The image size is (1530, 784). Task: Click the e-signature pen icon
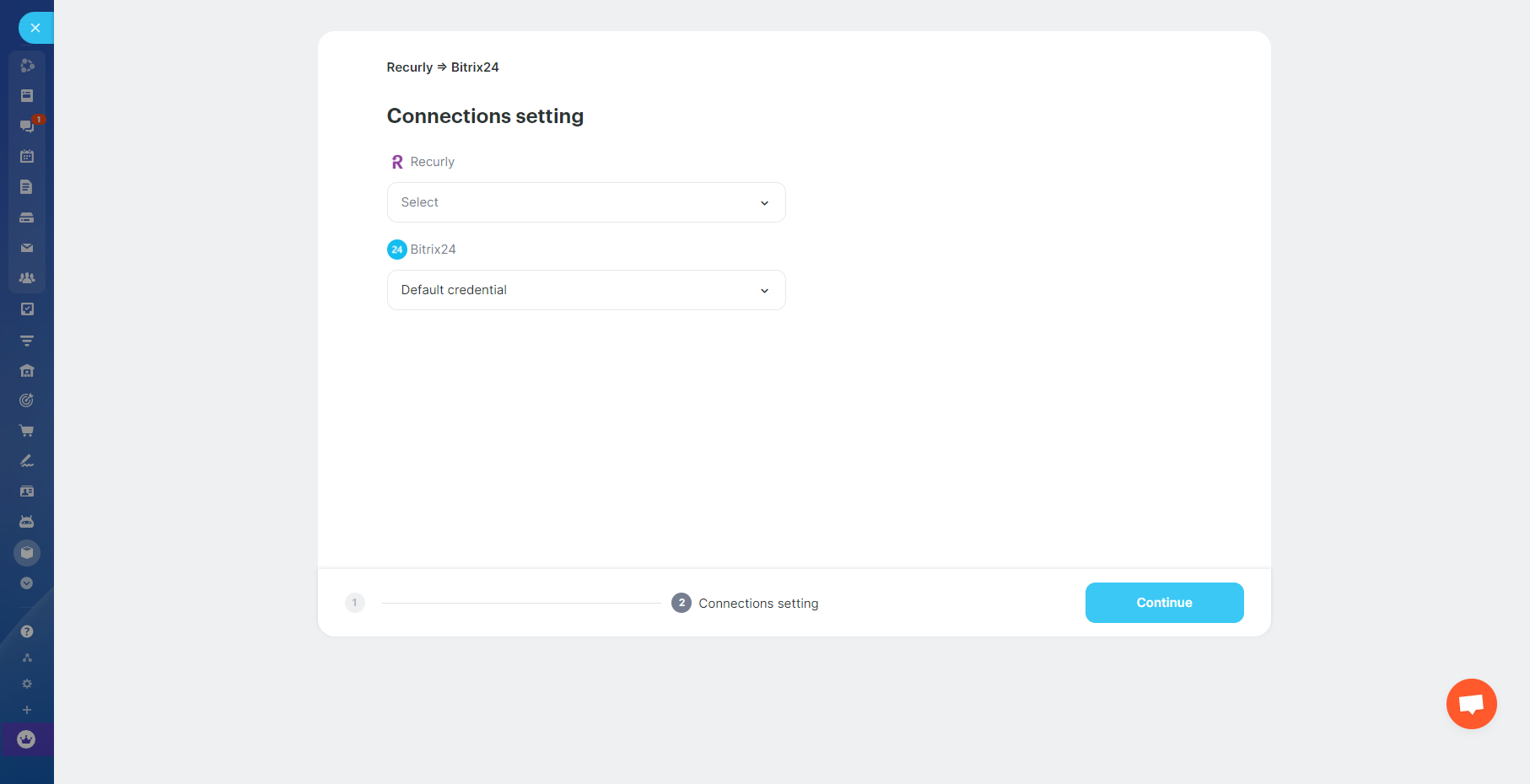(x=27, y=461)
